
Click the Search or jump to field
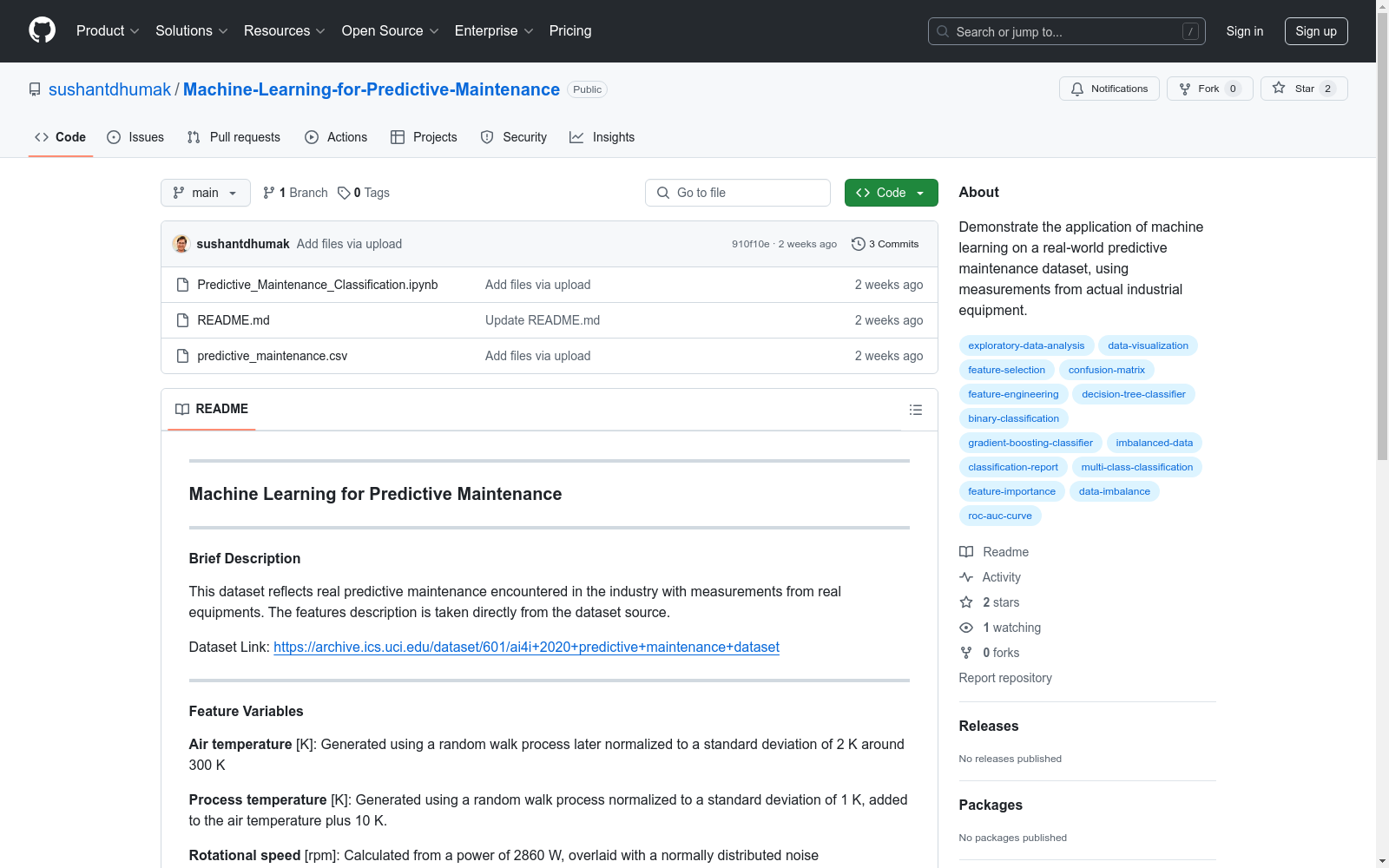point(1067,31)
